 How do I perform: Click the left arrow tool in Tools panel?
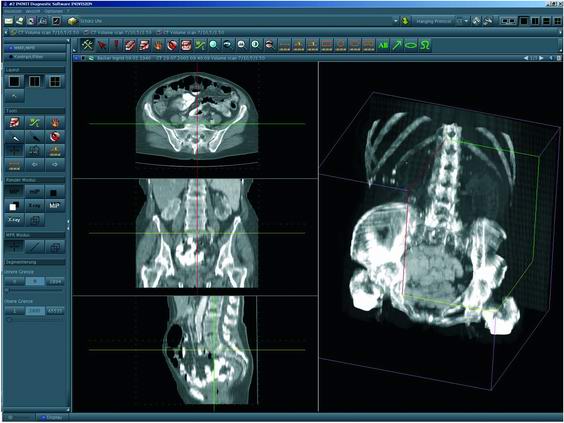click(35, 165)
